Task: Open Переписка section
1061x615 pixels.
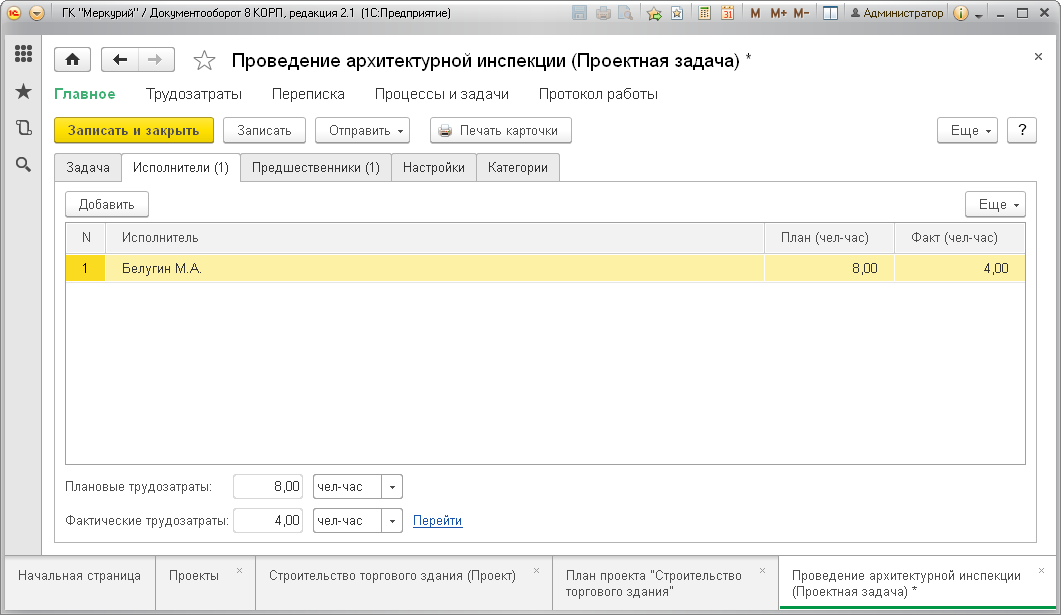Action: pos(308,94)
